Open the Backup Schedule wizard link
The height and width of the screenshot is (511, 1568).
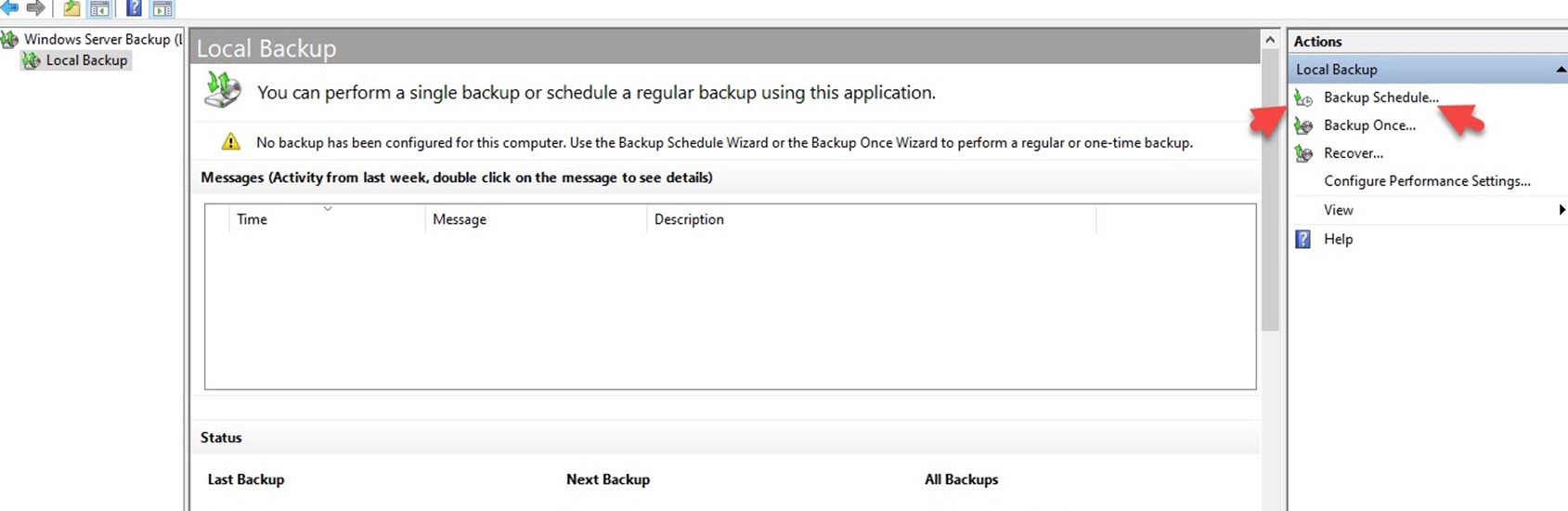coord(1380,98)
